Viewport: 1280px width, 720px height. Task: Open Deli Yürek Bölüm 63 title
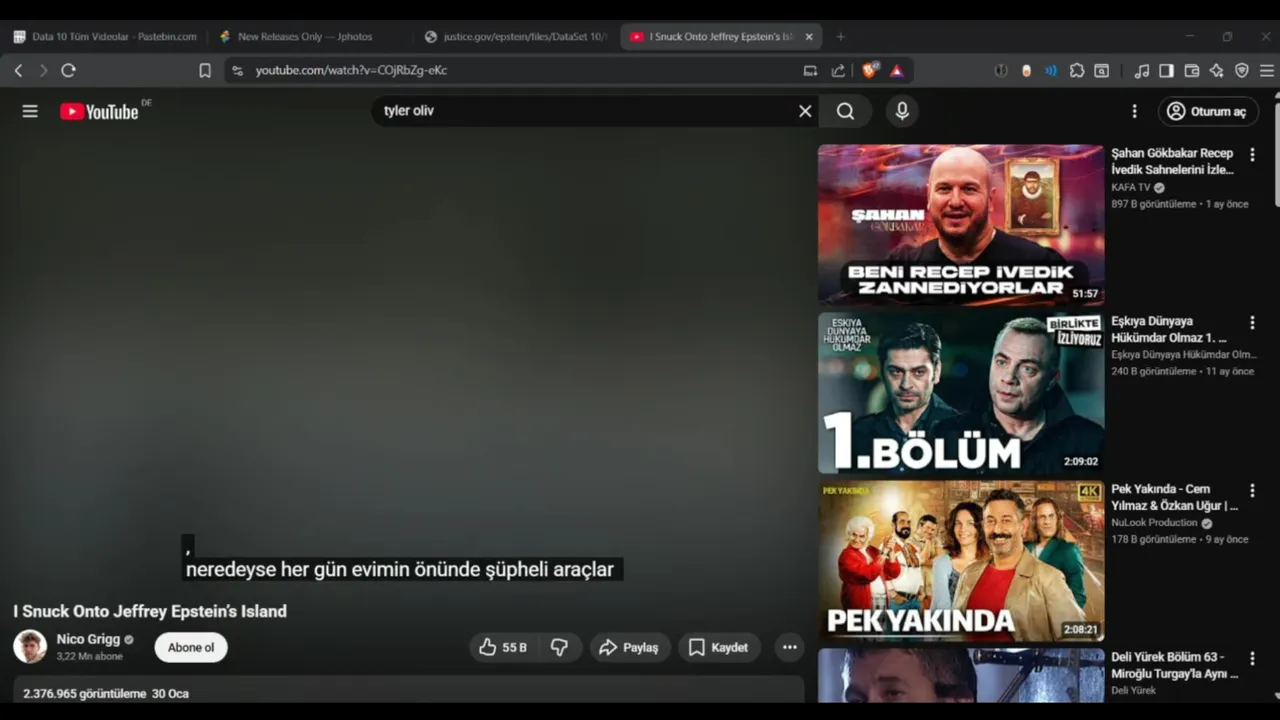tap(1175, 665)
